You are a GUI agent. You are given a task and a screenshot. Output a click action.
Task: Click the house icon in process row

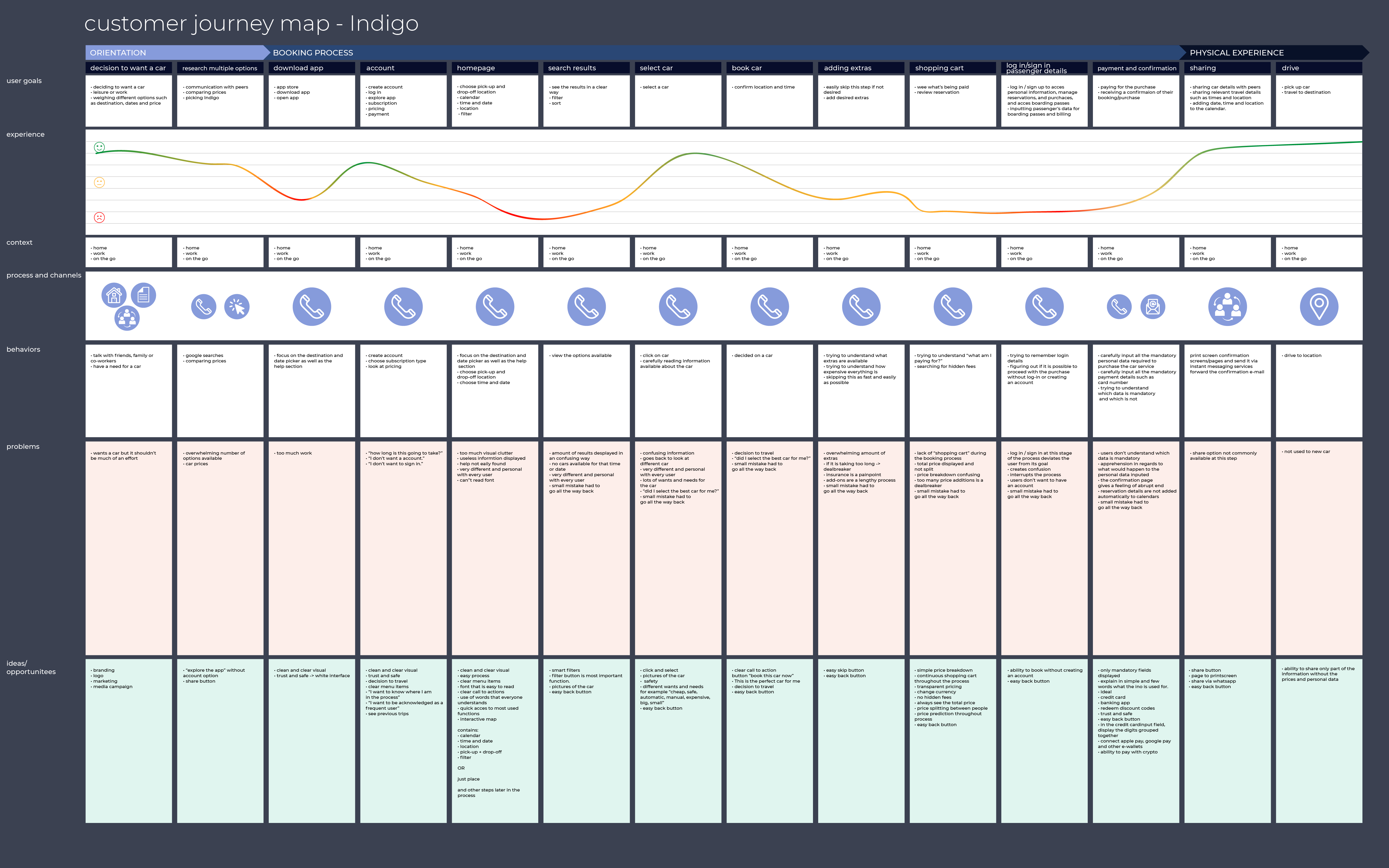(x=114, y=295)
